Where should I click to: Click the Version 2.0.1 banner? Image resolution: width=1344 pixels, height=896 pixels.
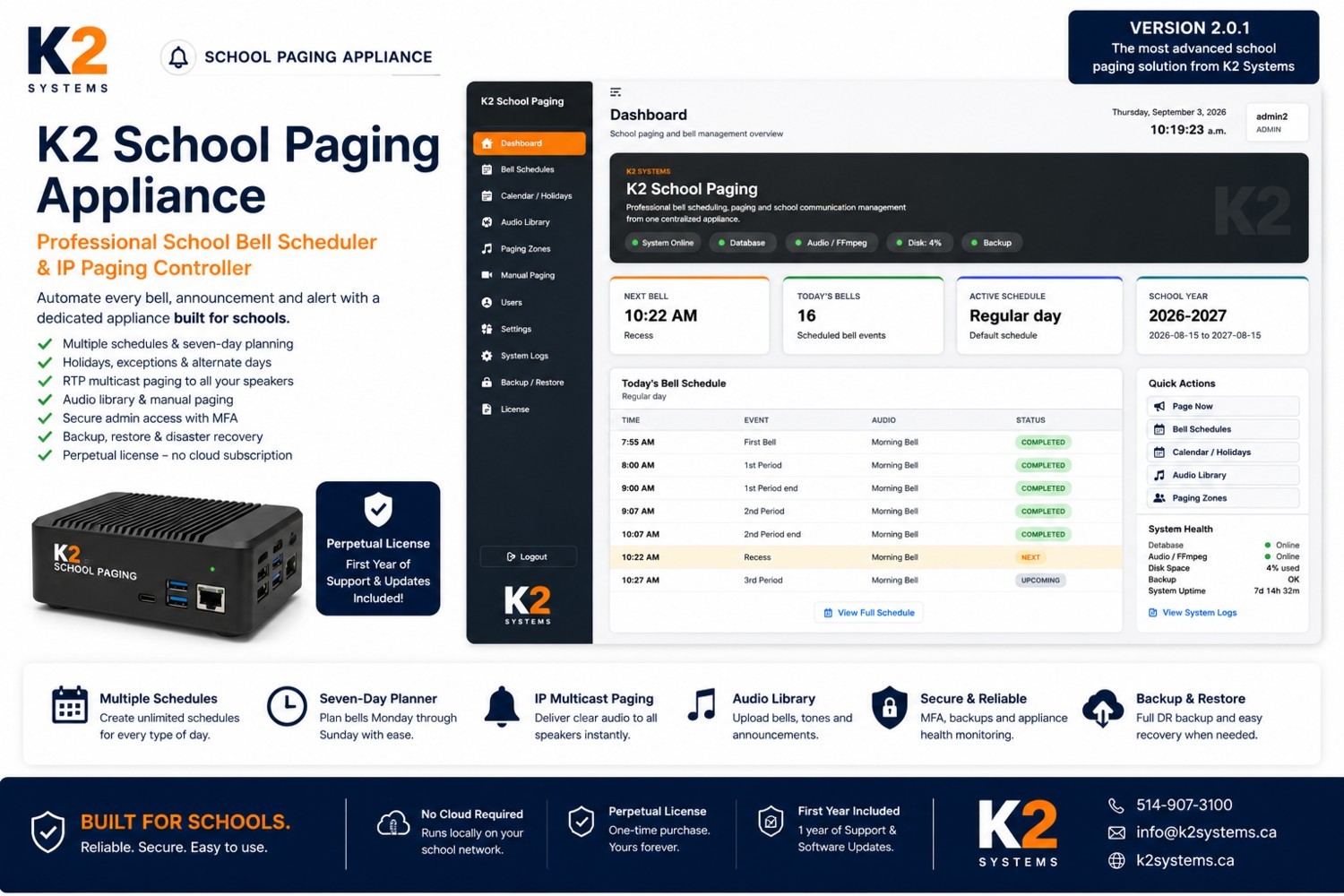tap(1193, 47)
